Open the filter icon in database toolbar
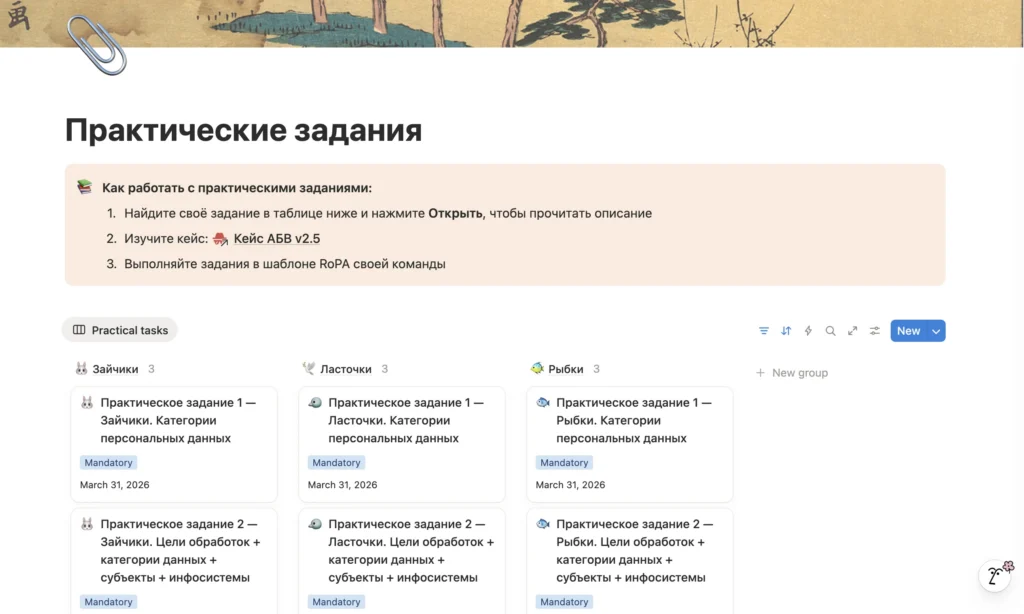This screenshot has width=1024, height=614. tap(764, 331)
